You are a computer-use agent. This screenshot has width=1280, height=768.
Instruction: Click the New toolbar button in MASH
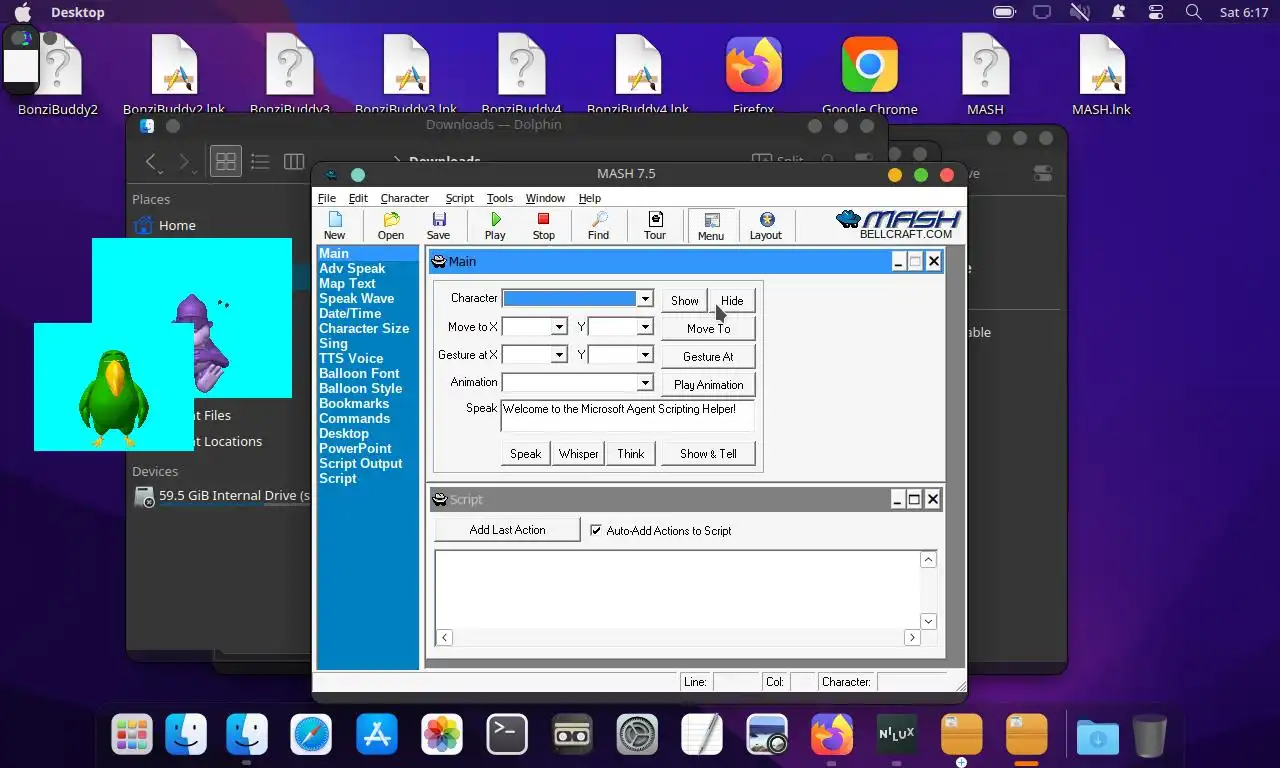(334, 226)
